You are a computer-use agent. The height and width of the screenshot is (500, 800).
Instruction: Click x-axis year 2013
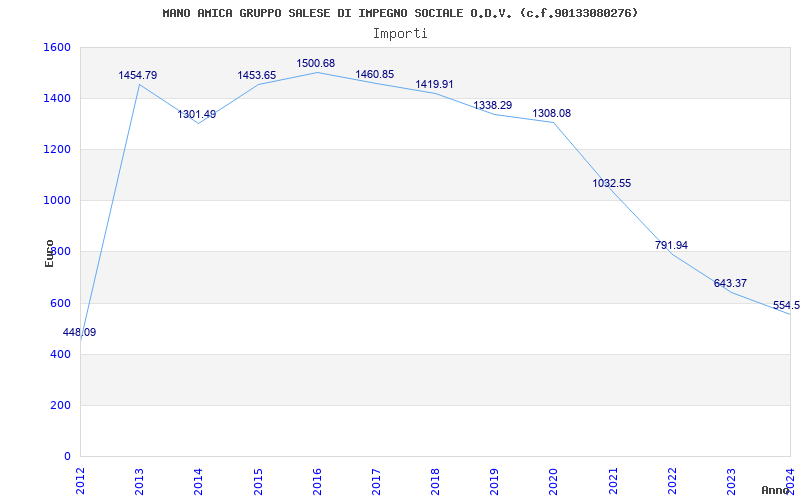[x=139, y=481]
